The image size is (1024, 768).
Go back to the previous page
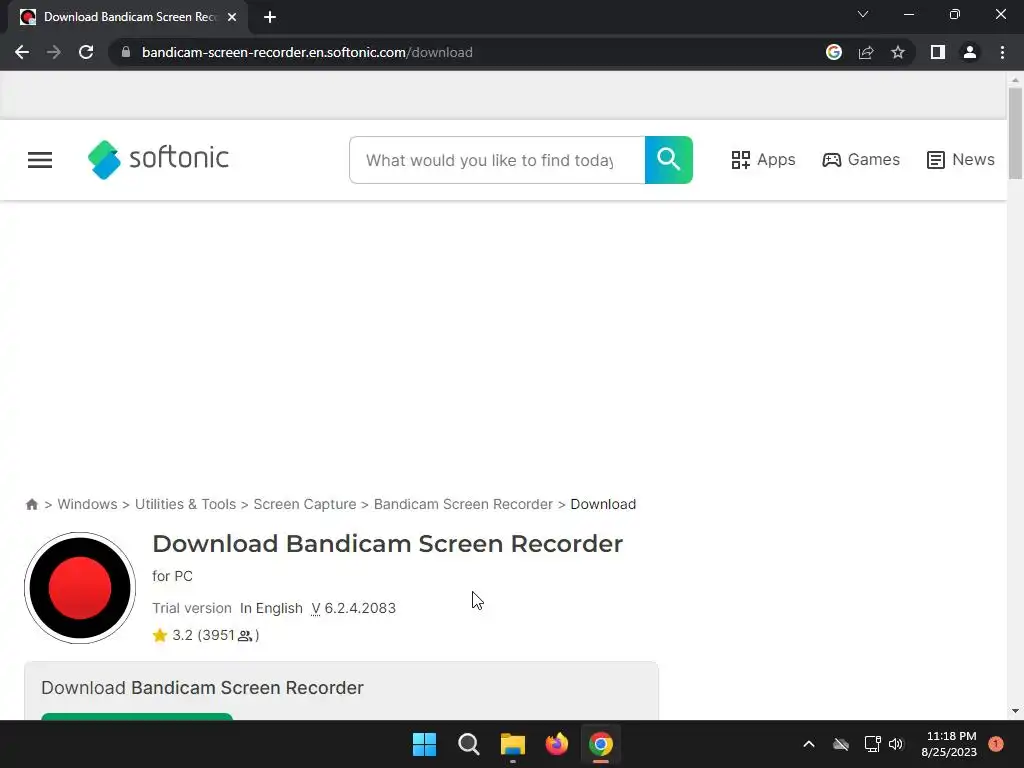point(22,52)
